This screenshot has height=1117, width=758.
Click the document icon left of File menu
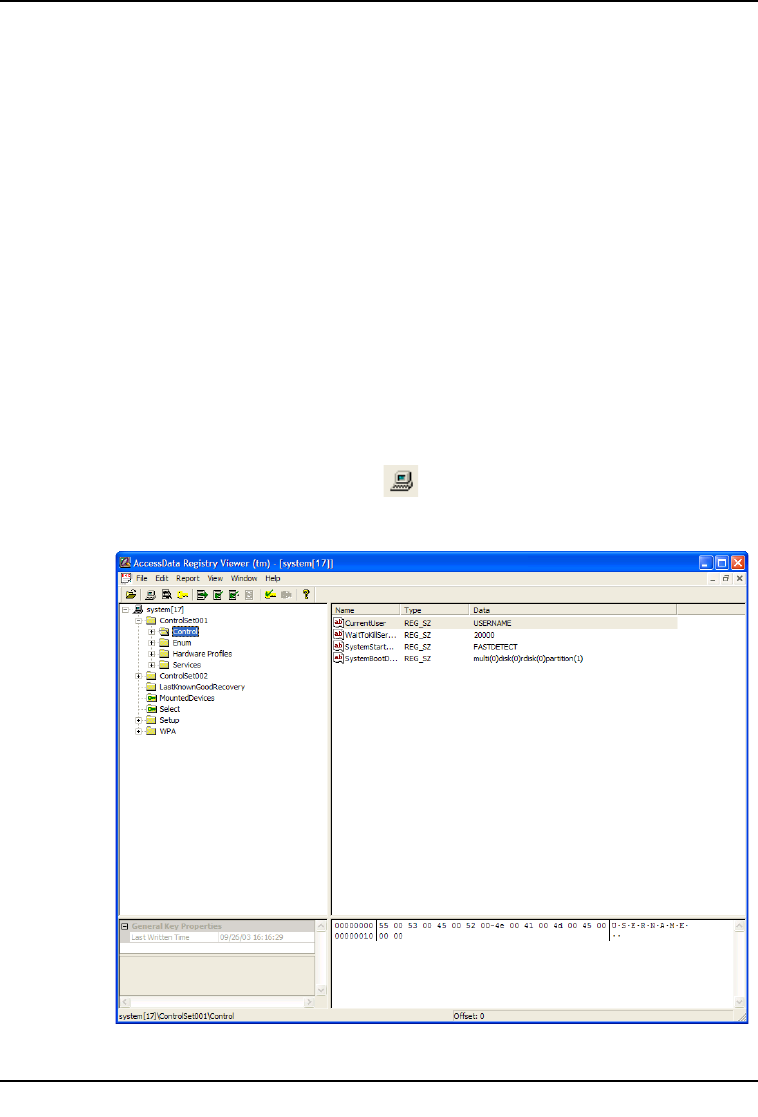[x=126, y=578]
